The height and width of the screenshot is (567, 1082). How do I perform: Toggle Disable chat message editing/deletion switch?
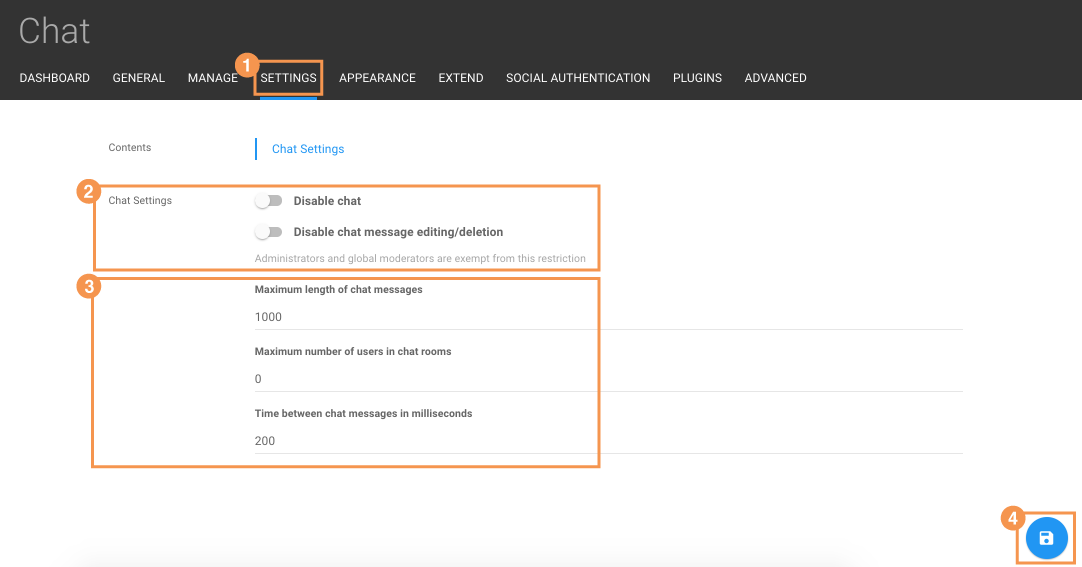point(268,232)
